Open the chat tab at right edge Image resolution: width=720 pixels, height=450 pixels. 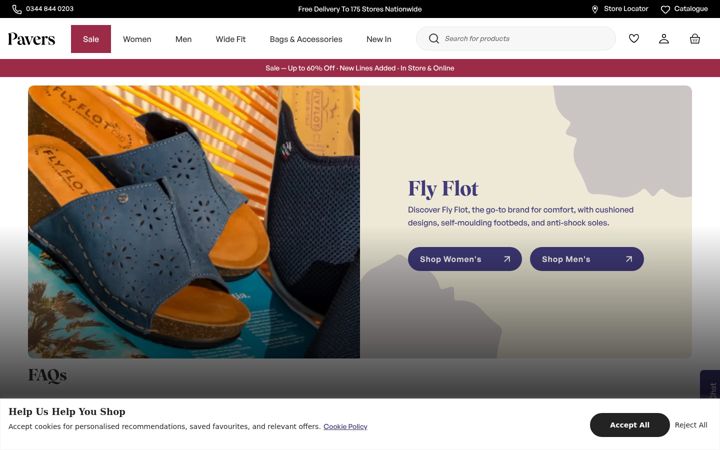point(710,384)
